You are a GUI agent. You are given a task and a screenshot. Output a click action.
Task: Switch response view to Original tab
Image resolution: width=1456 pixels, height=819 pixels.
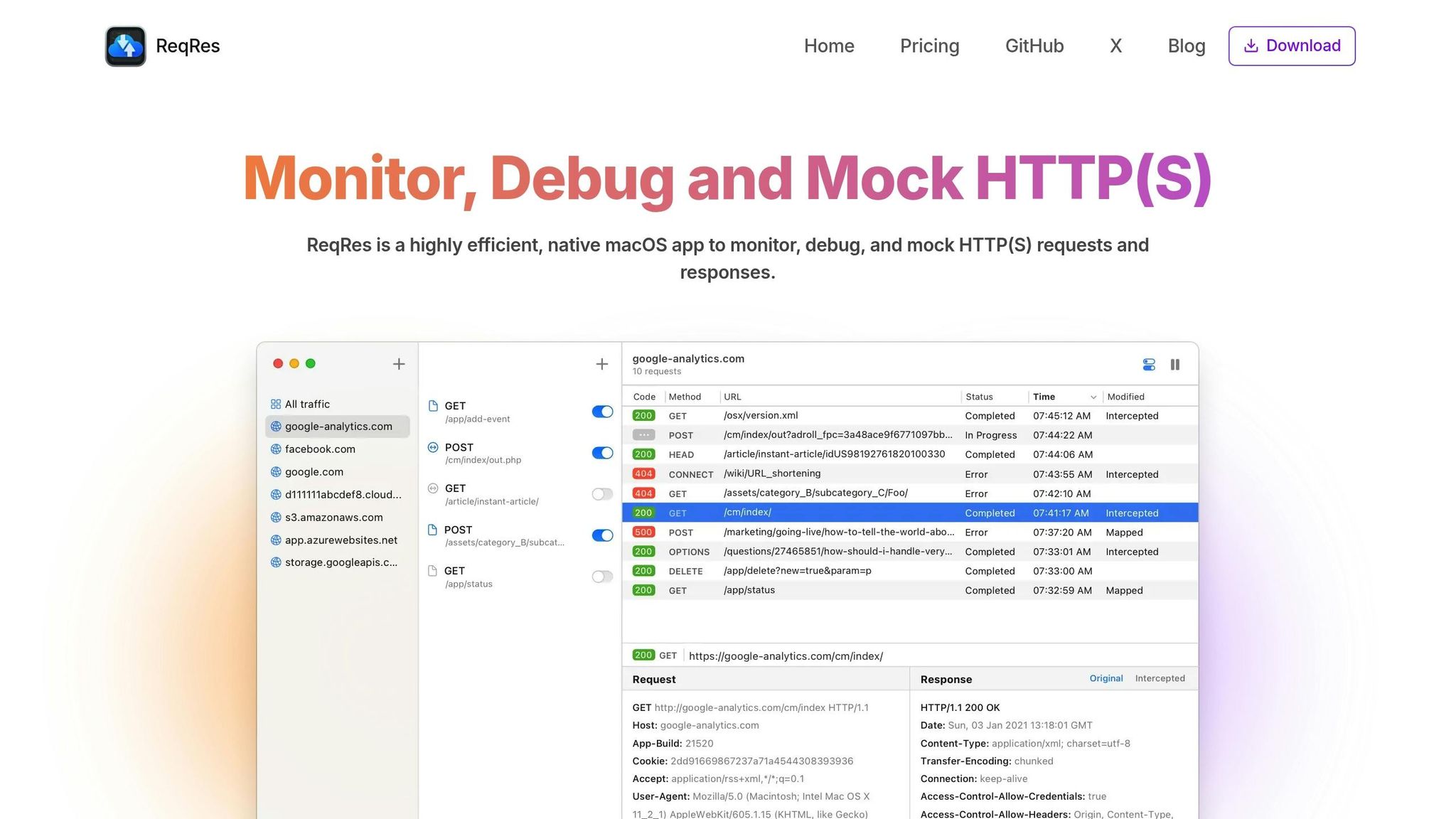(x=1106, y=678)
